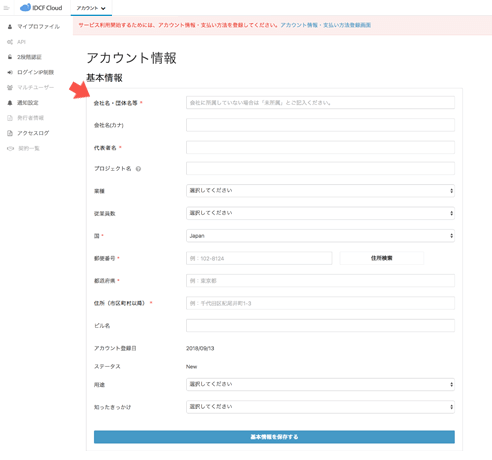Screen dimensions: 492x460
Task: Toggle the sidebar hamburger icon
Action: pos(6,8)
